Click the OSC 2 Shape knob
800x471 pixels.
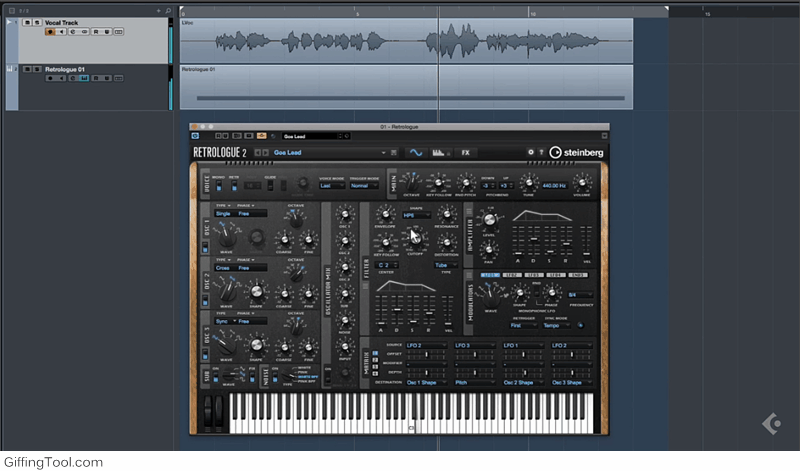tap(257, 291)
